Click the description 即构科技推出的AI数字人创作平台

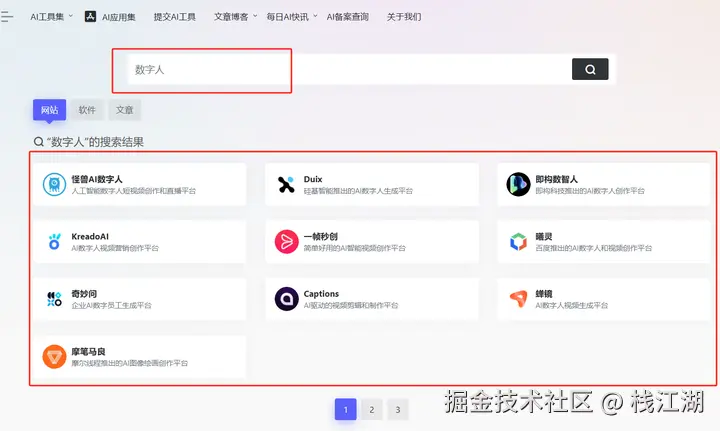click(590, 190)
